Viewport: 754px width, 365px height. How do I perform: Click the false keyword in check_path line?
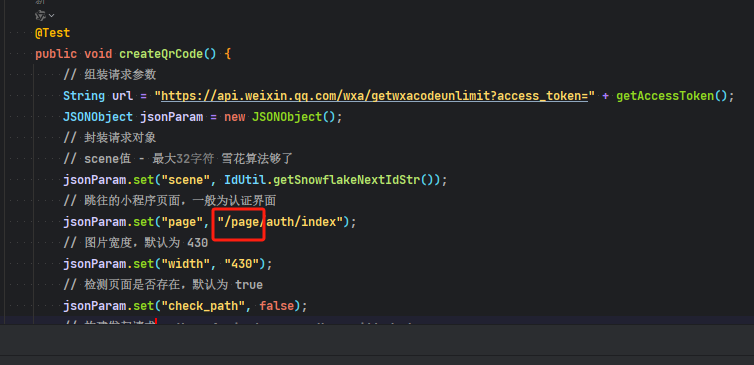point(276,305)
